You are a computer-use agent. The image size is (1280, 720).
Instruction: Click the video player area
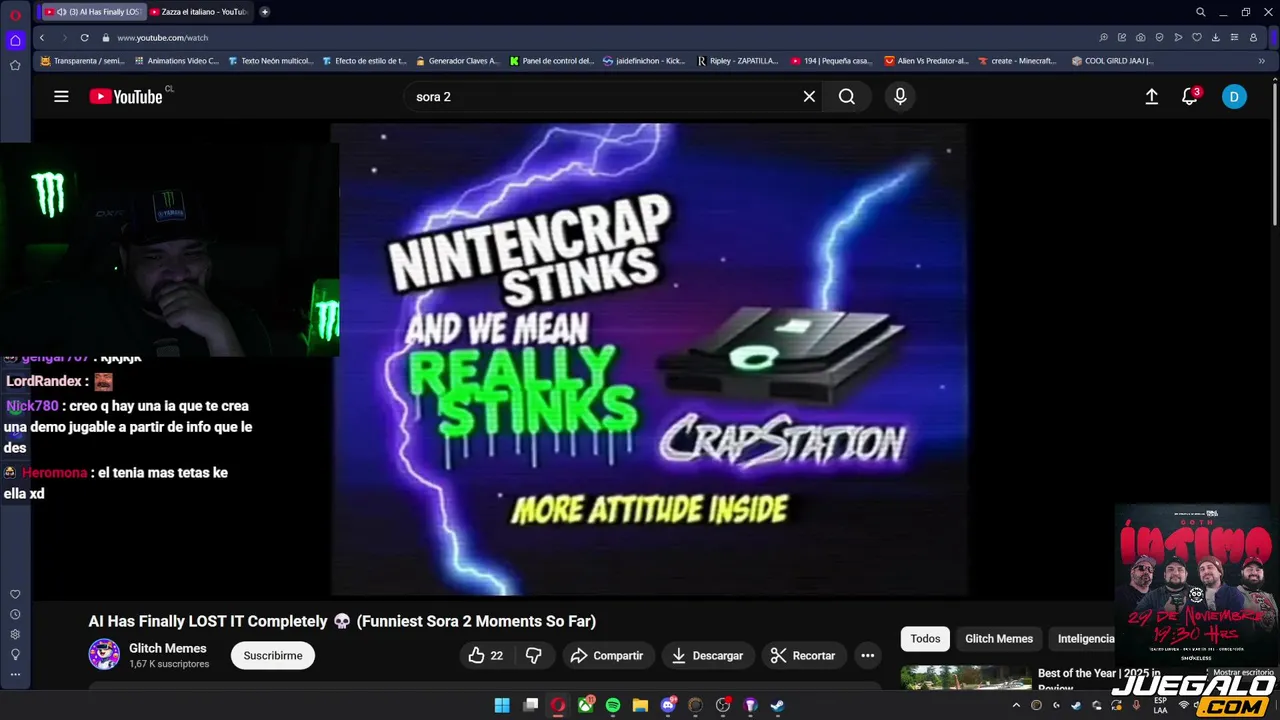pos(649,360)
